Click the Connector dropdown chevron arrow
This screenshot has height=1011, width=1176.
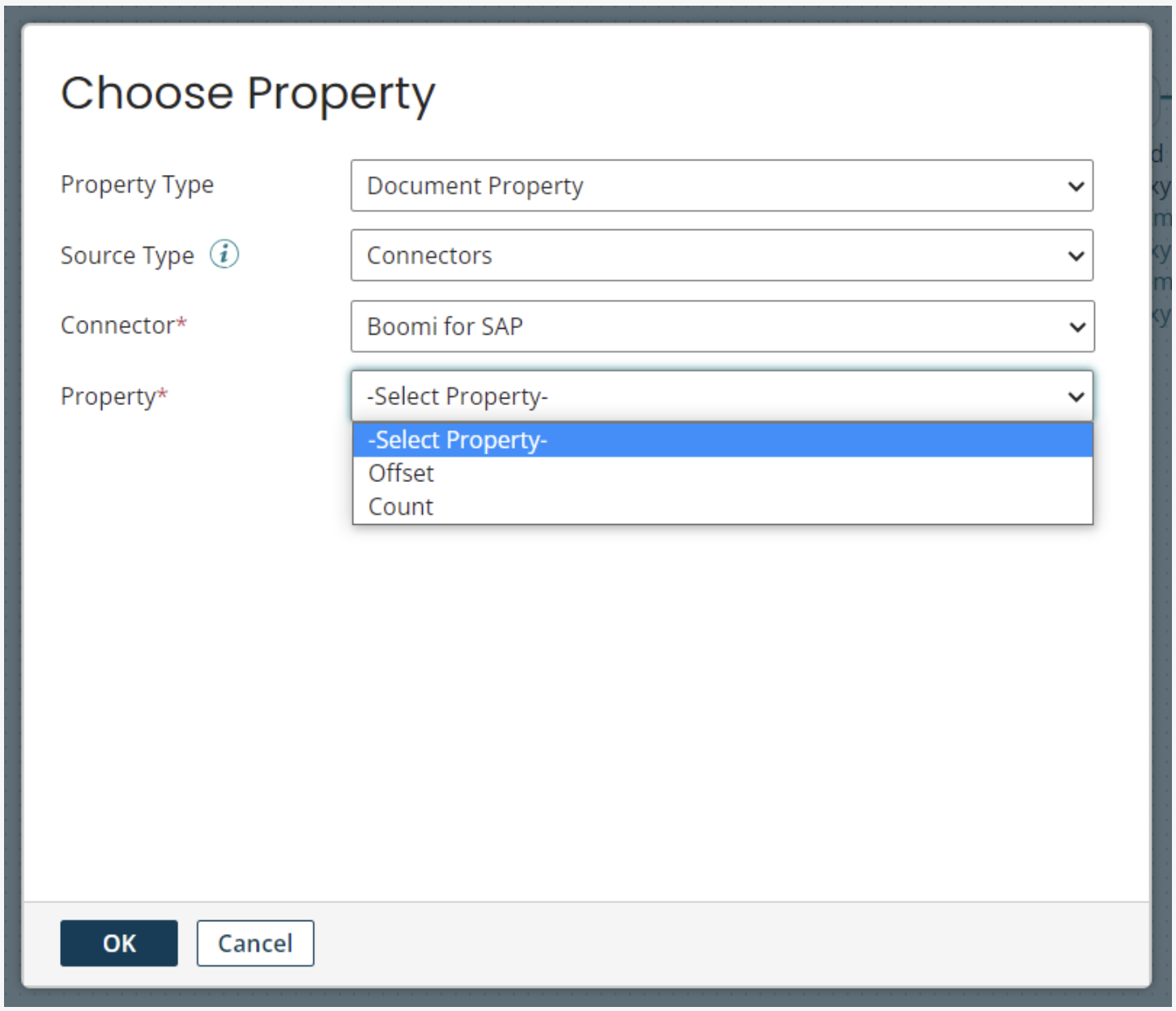[x=1076, y=326]
